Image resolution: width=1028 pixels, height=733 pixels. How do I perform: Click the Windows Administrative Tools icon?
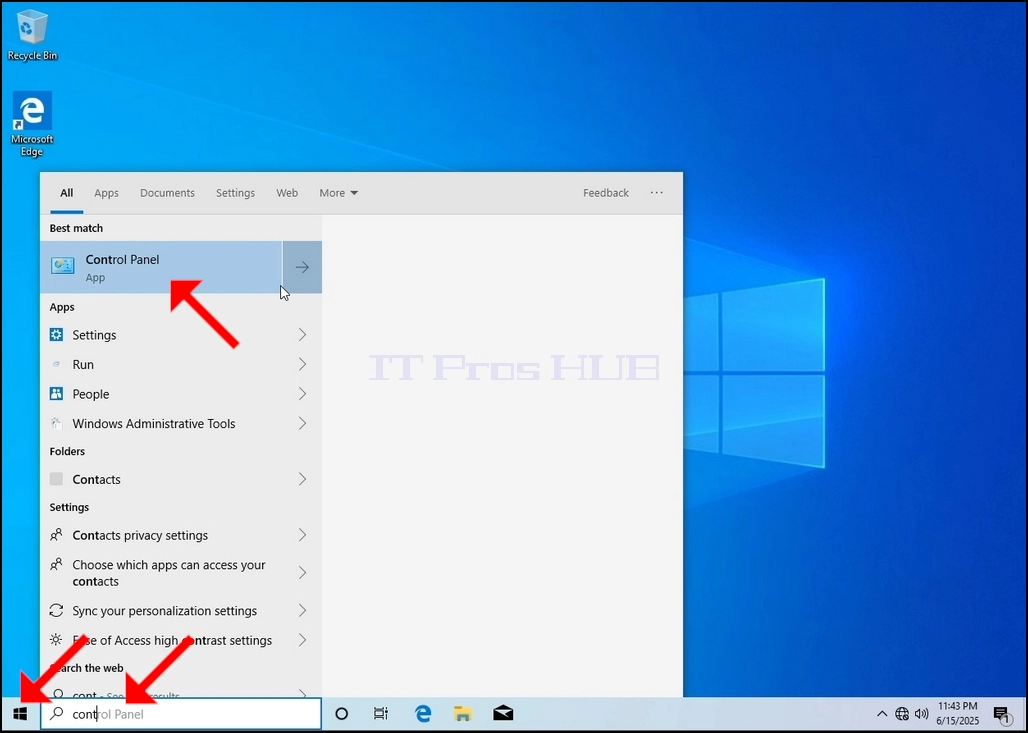[56, 424]
